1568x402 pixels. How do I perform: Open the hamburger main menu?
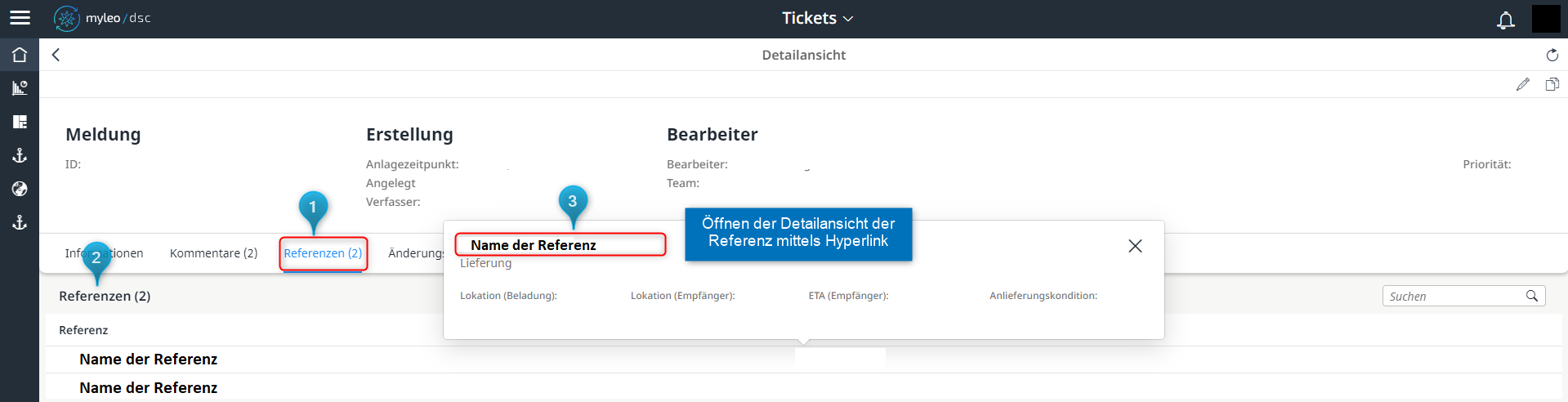coord(20,18)
